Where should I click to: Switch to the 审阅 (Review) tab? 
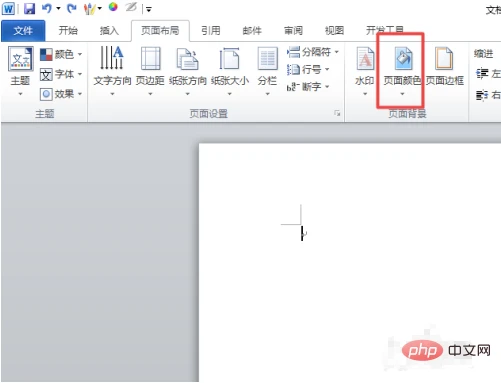coord(293,31)
